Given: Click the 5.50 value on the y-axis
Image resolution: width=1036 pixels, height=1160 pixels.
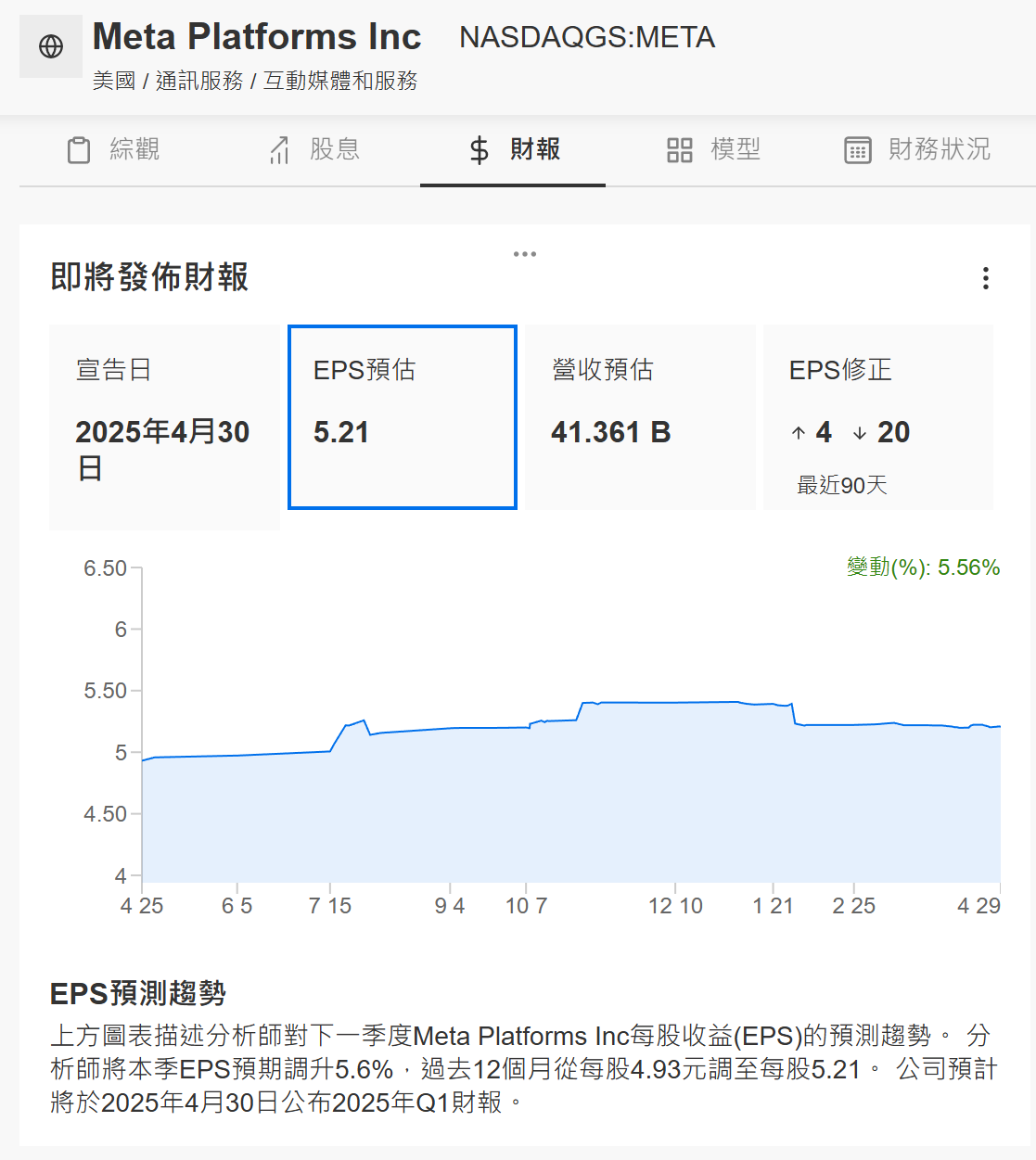Looking at the screenshot, I should click(x=105, y=691).
